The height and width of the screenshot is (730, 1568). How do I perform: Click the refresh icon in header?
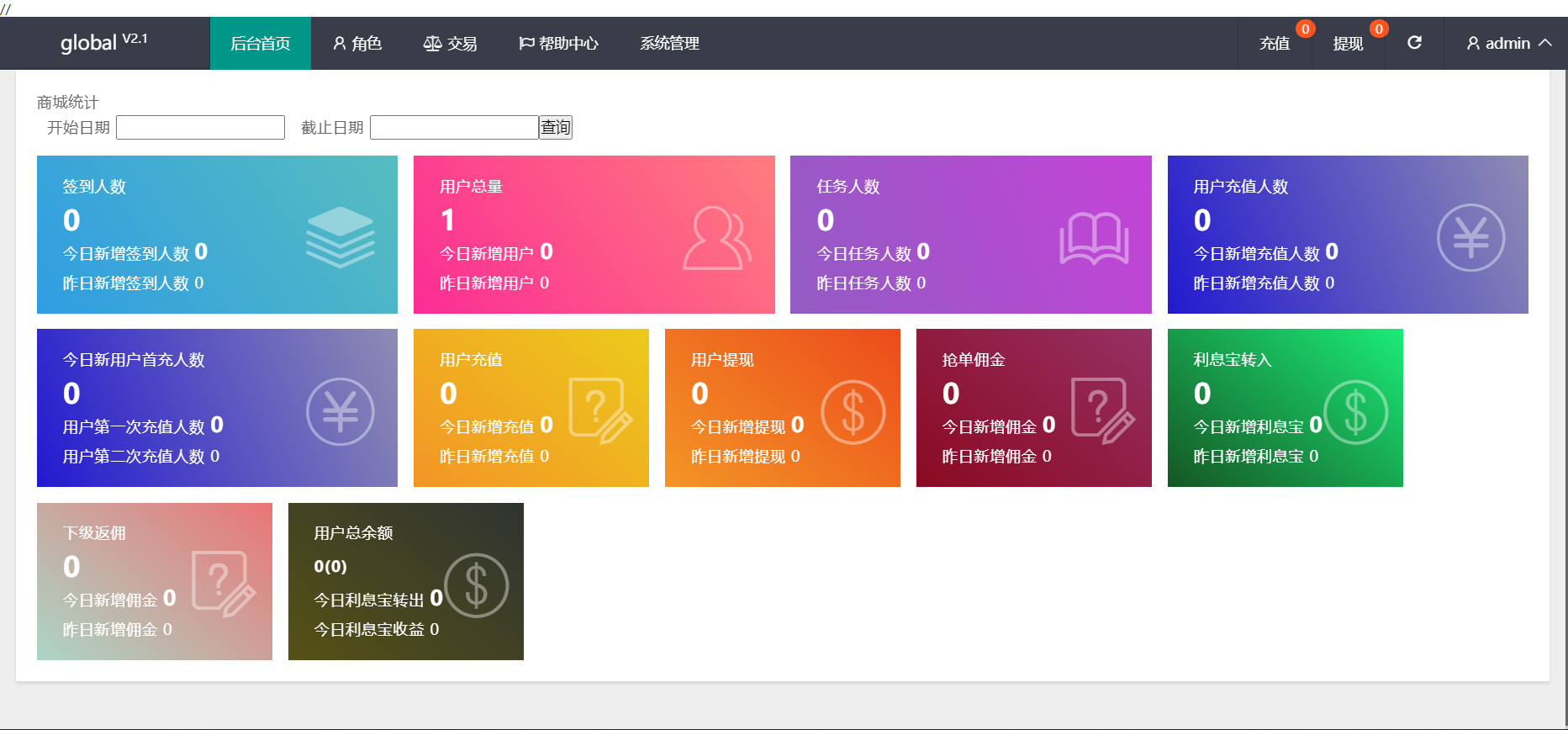[1414, 43]
